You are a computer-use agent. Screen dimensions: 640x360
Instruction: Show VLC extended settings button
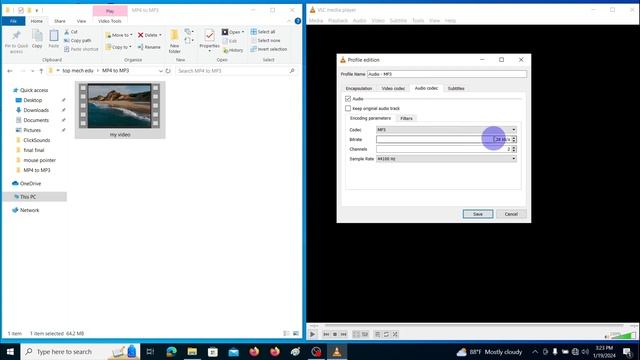coord(365,334)
